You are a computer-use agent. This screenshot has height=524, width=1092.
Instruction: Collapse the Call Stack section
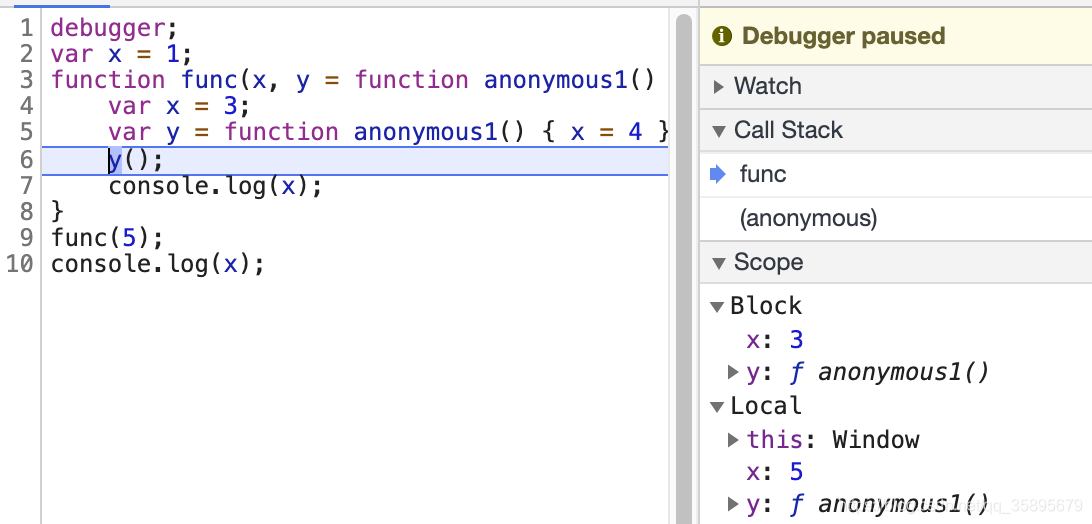click(719, 130)
